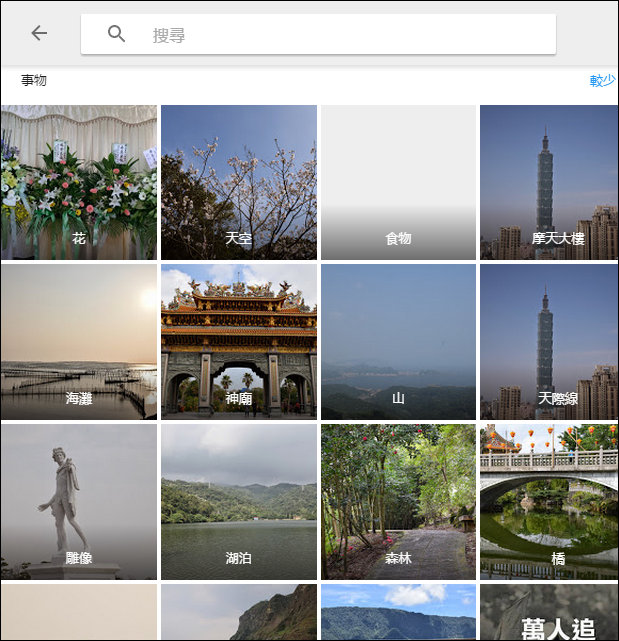Go back using the left arrow icon
Image resolution: width=619 pixels, height=641 pixels.
39,33
